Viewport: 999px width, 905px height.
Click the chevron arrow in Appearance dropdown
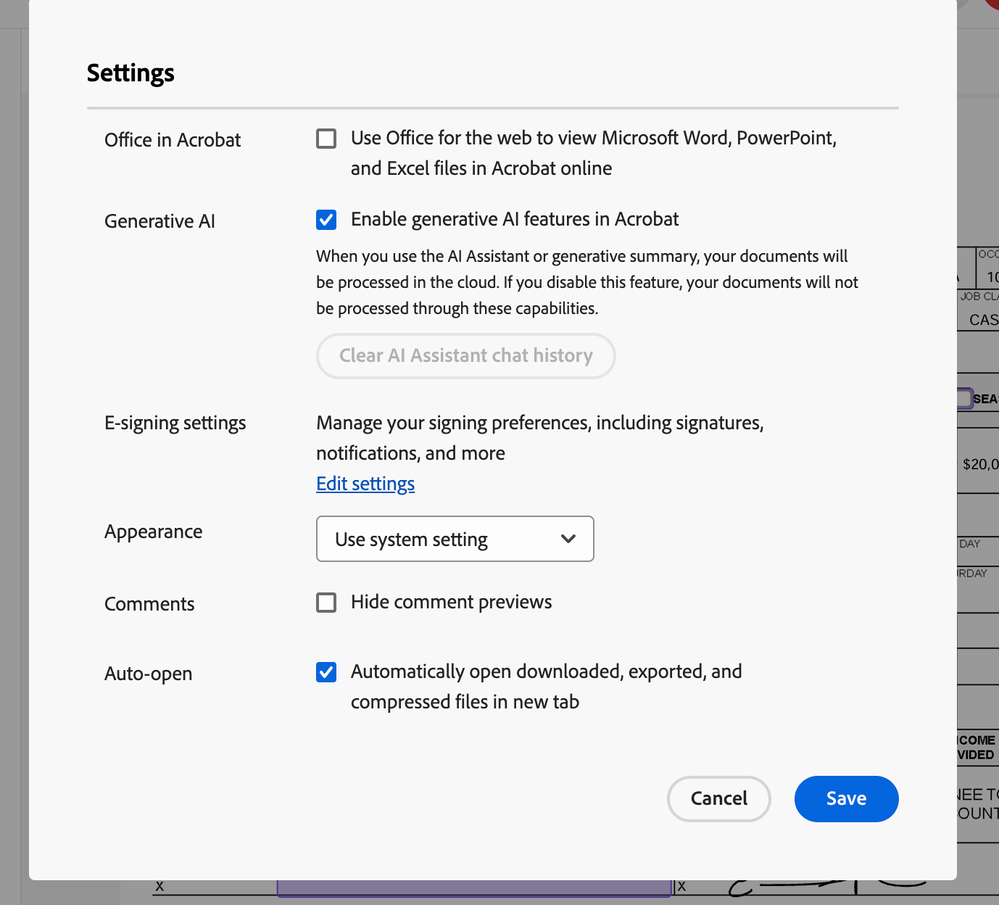pyautogui.click(x=568, y=539)
